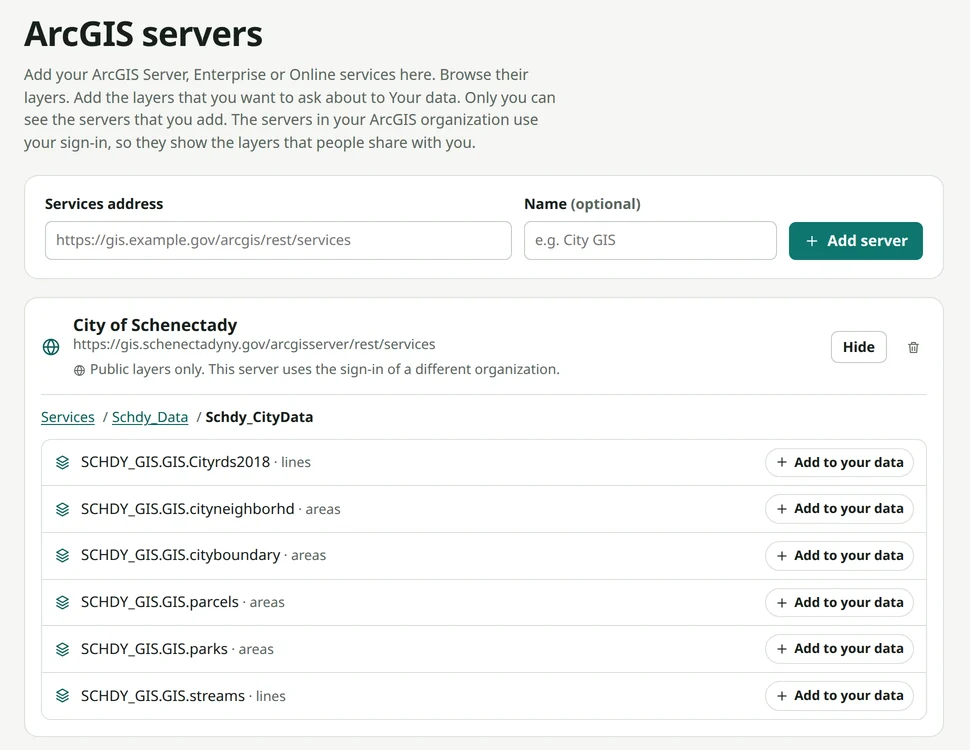Click the Services address field label
Viewport: 970px width, 750px height.
(104, 204)
